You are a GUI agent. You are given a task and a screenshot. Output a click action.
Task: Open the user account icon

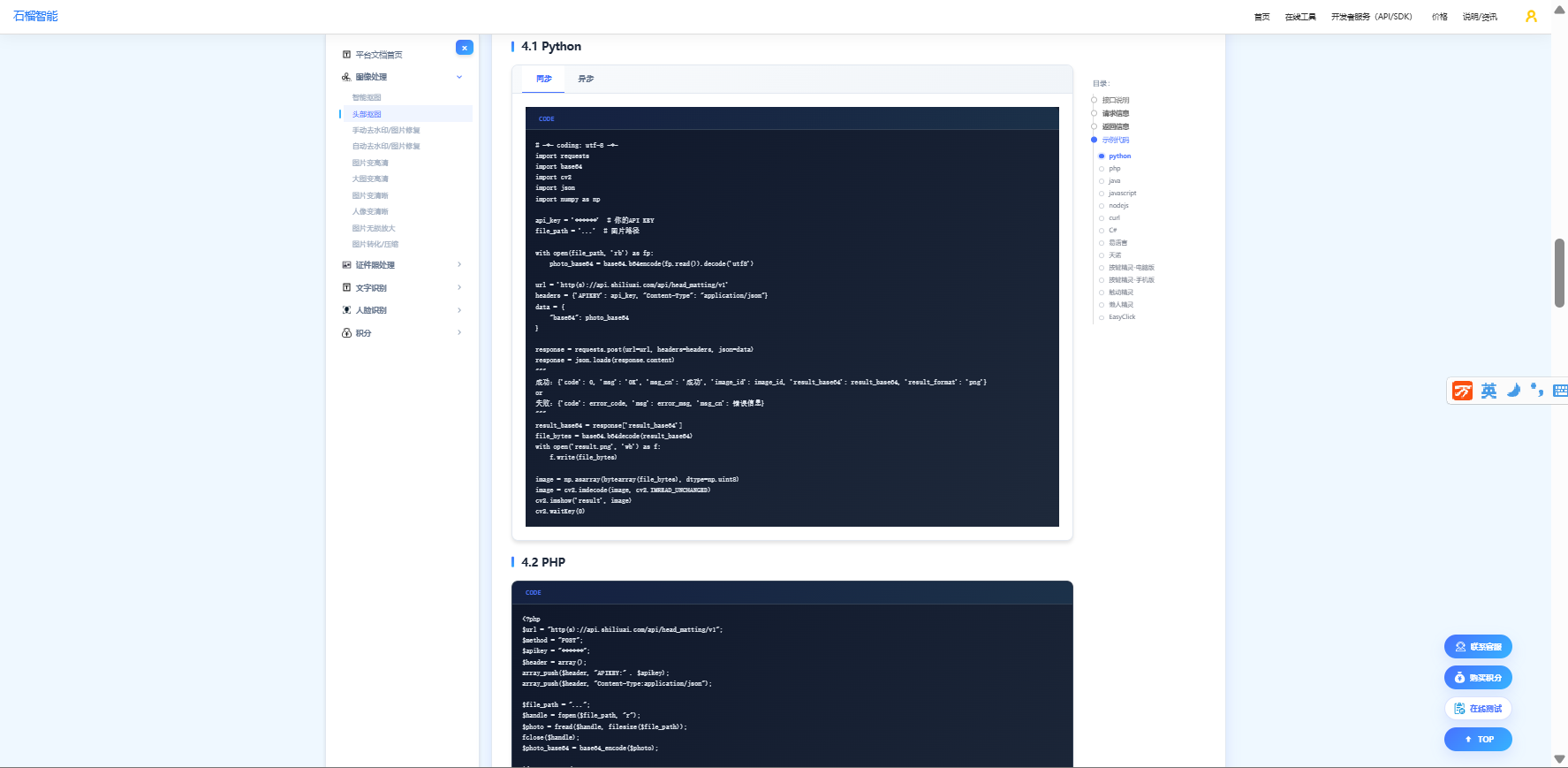tap(1531, 16)
